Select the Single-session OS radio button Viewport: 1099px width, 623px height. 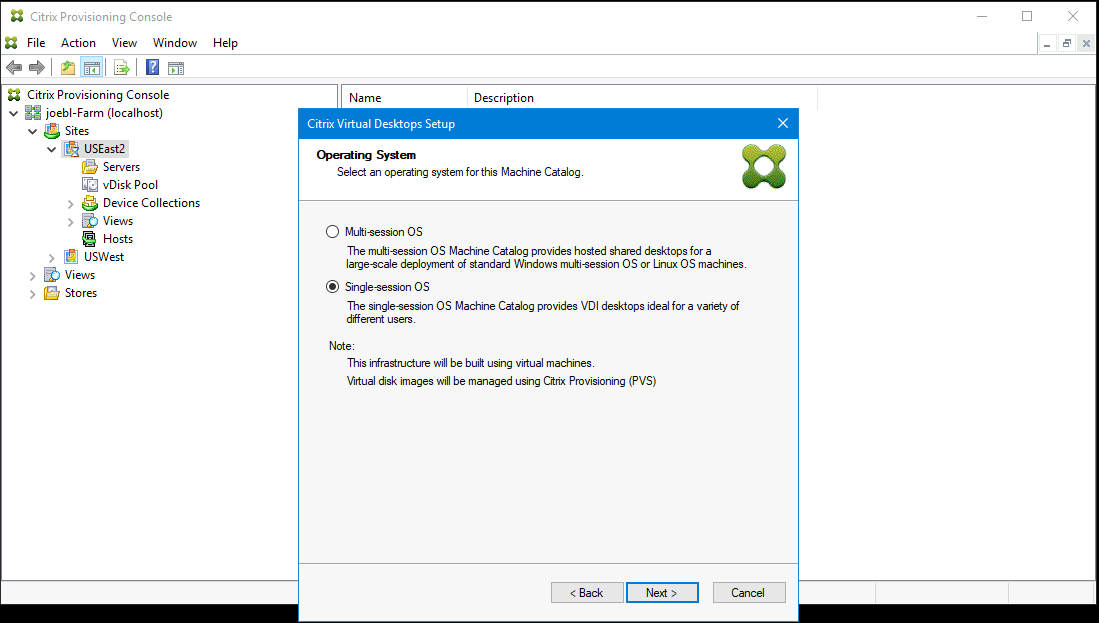tap(331, 286)
